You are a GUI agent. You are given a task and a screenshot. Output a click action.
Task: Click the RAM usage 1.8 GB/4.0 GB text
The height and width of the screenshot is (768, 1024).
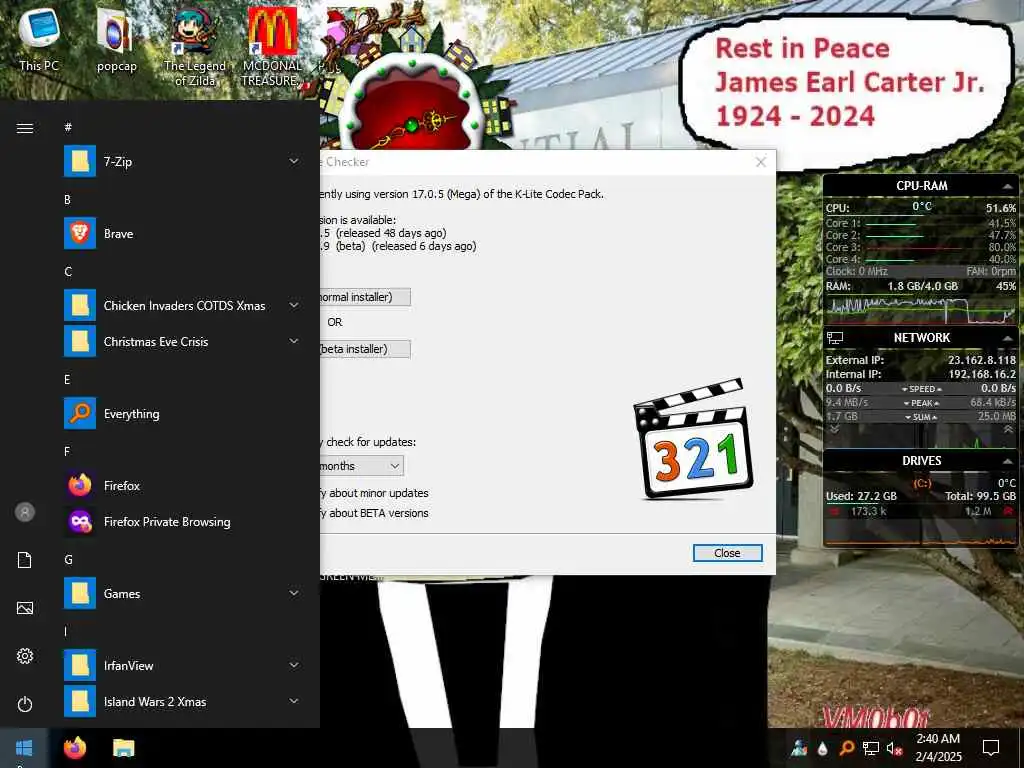[x=922, y=286]
